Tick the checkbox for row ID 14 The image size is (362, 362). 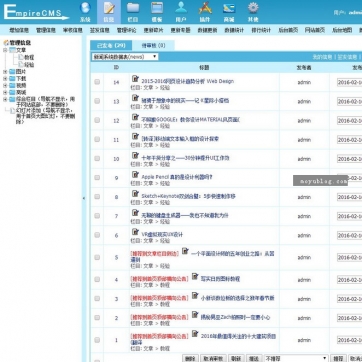point(97,82)
